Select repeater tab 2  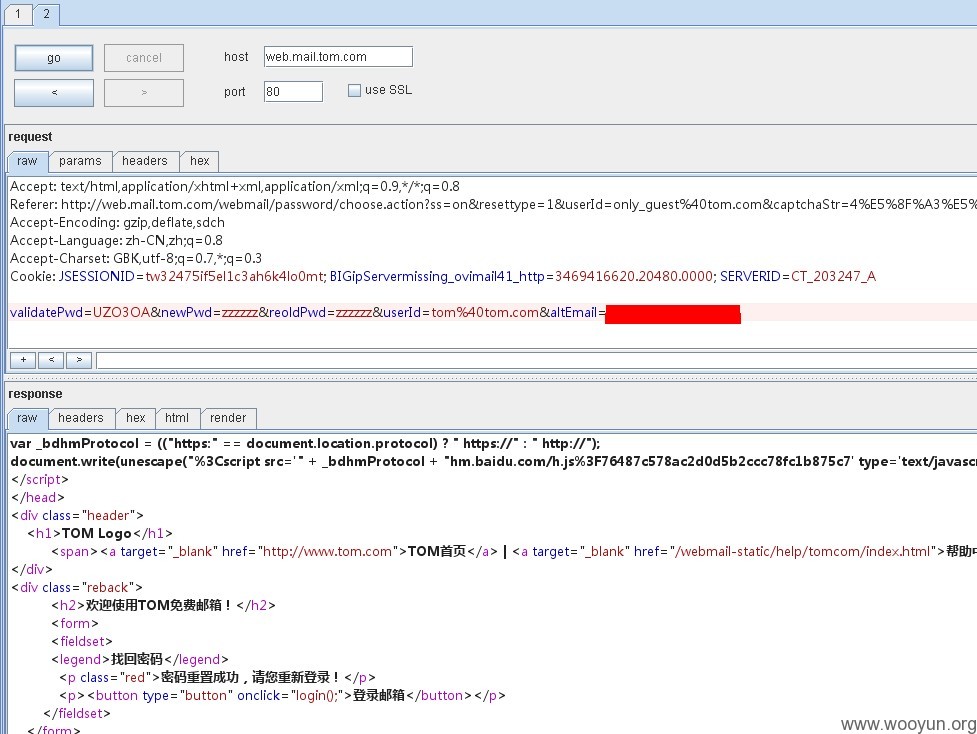click(46, 14)
